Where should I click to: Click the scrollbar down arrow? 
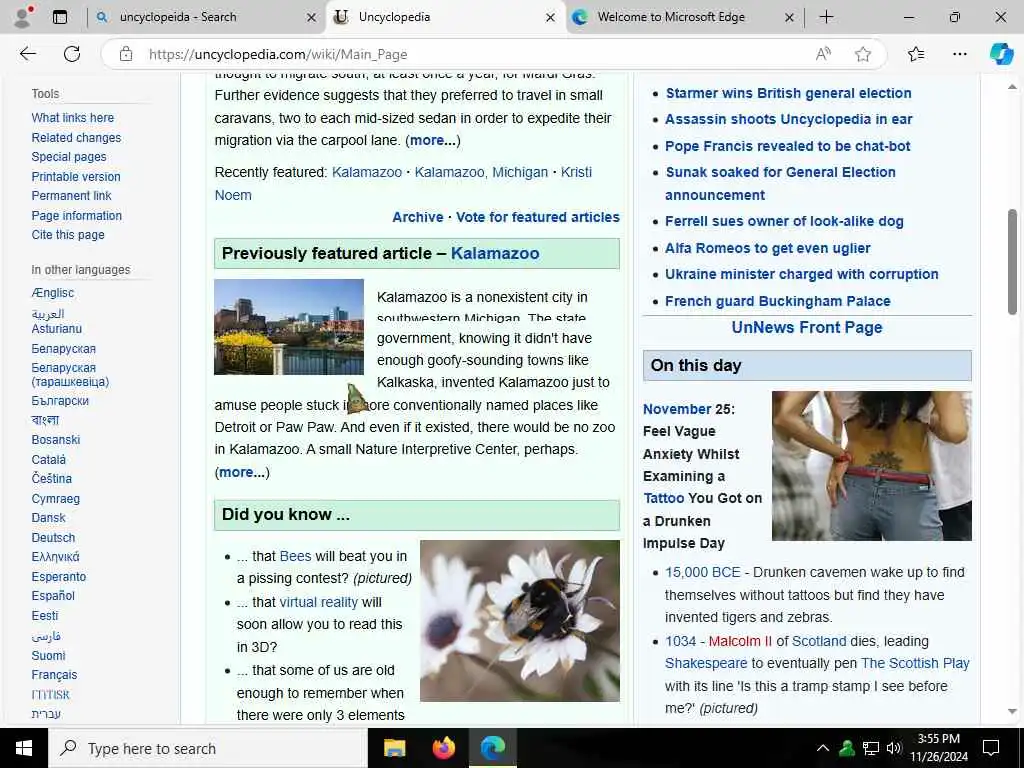[x=1012, y=712]
